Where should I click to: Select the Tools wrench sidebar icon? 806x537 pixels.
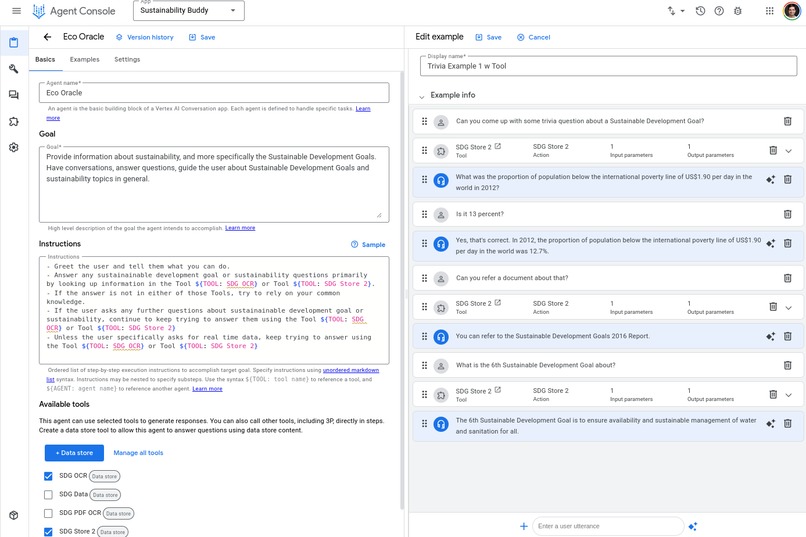pos(14,68)
